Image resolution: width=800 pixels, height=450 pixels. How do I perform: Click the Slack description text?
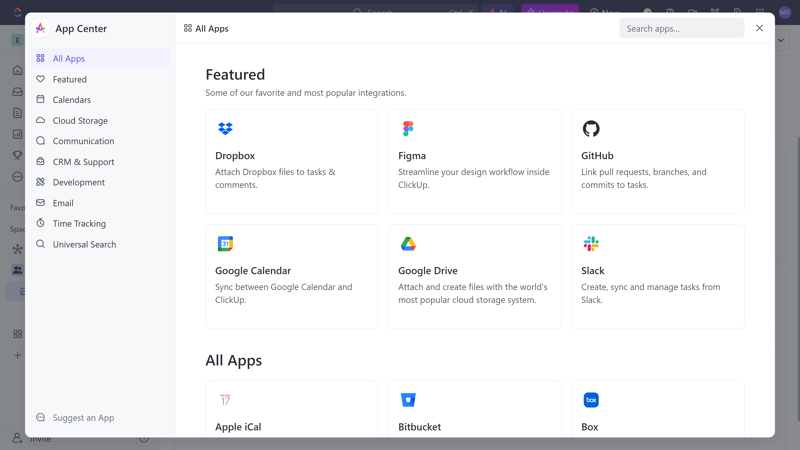[651, 293]
